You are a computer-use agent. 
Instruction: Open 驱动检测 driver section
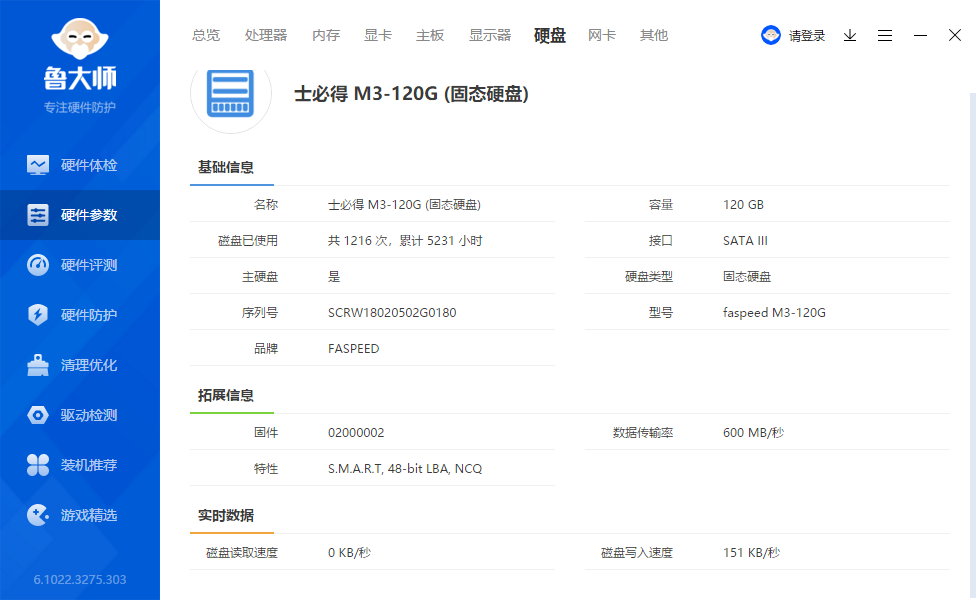[80, 415]
